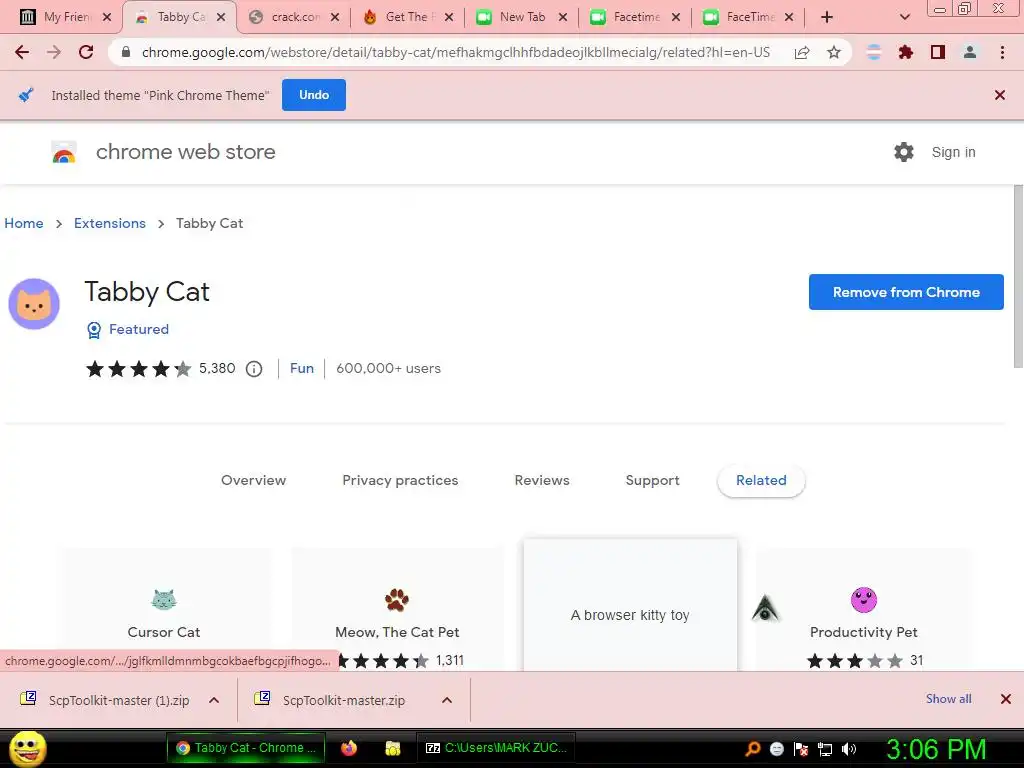The height and width of the screenshot is (768, 1024).
Task: Go back using the browser back arrow
Action: point(22,52)
